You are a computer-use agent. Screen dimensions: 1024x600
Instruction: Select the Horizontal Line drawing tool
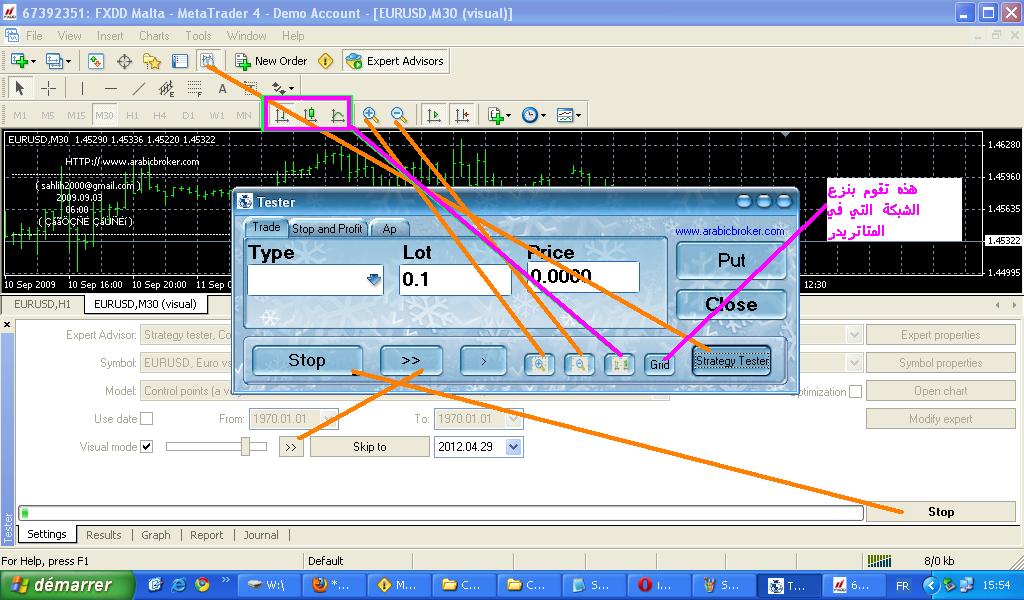111,88
